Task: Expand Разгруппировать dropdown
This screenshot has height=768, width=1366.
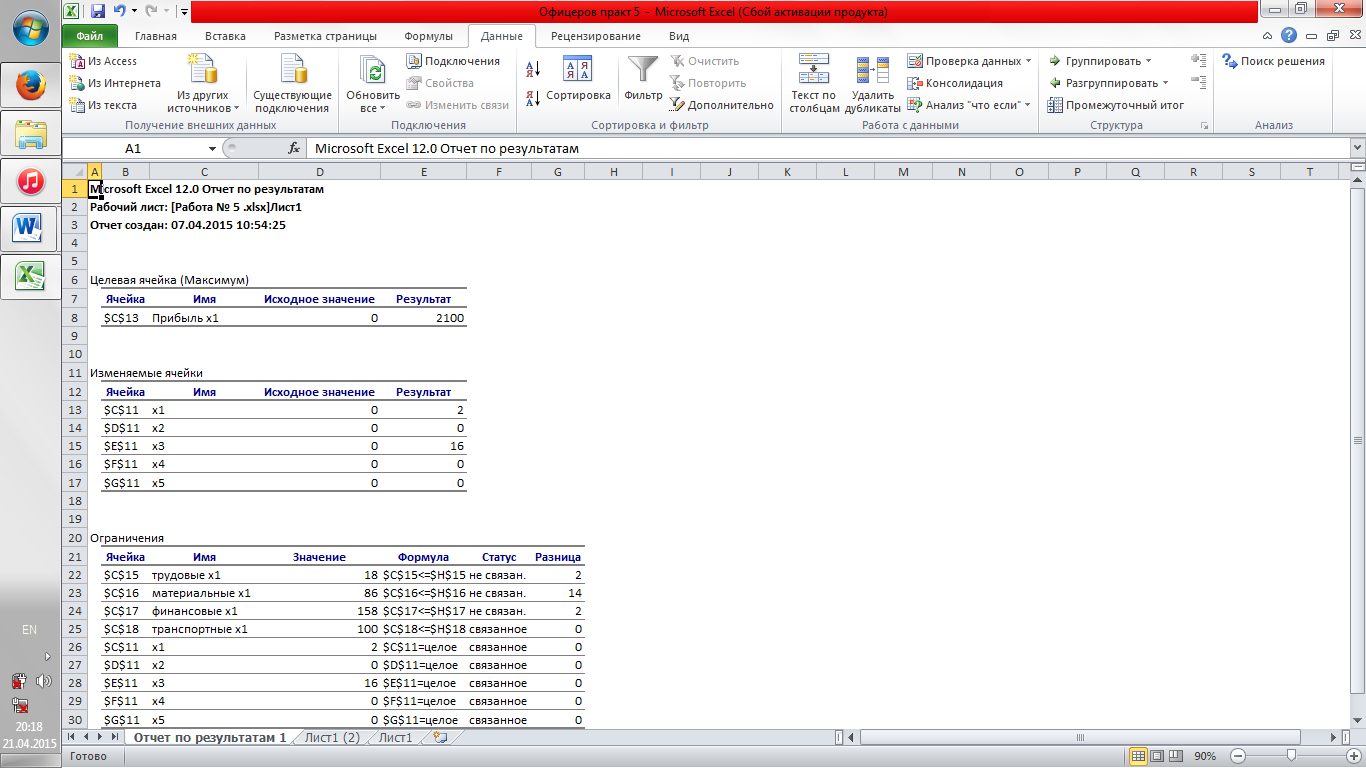Action: click(1165, 83)
